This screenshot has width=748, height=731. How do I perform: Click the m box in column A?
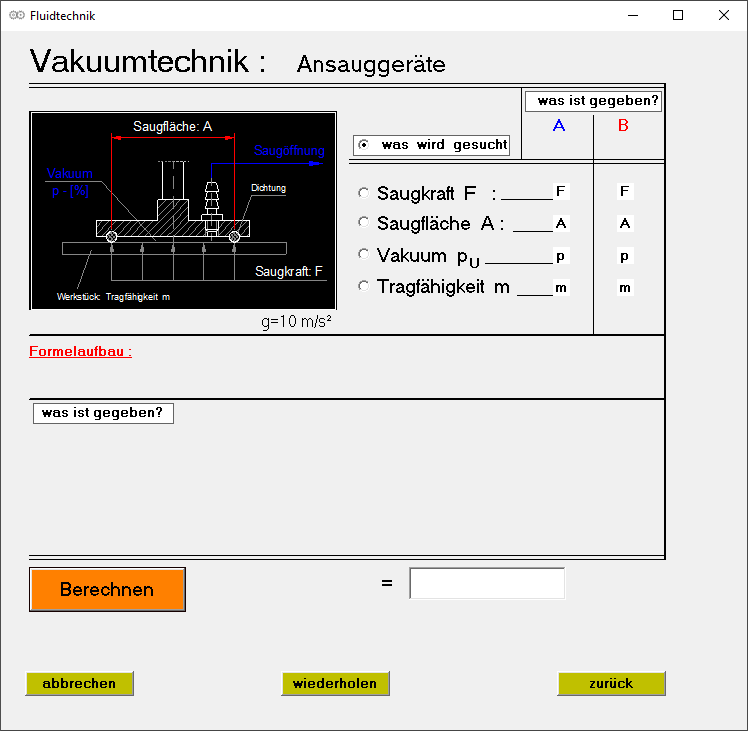tap(561, 288)
